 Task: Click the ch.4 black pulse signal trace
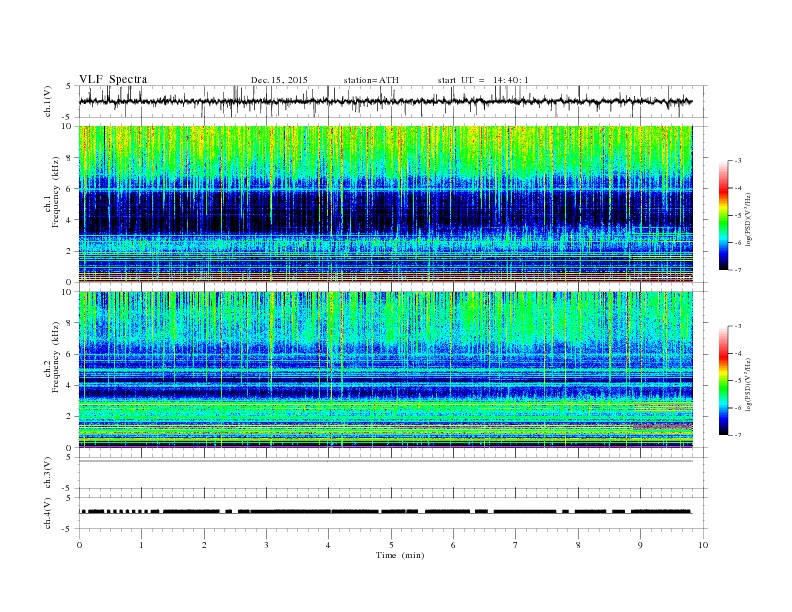coord(386,512)
